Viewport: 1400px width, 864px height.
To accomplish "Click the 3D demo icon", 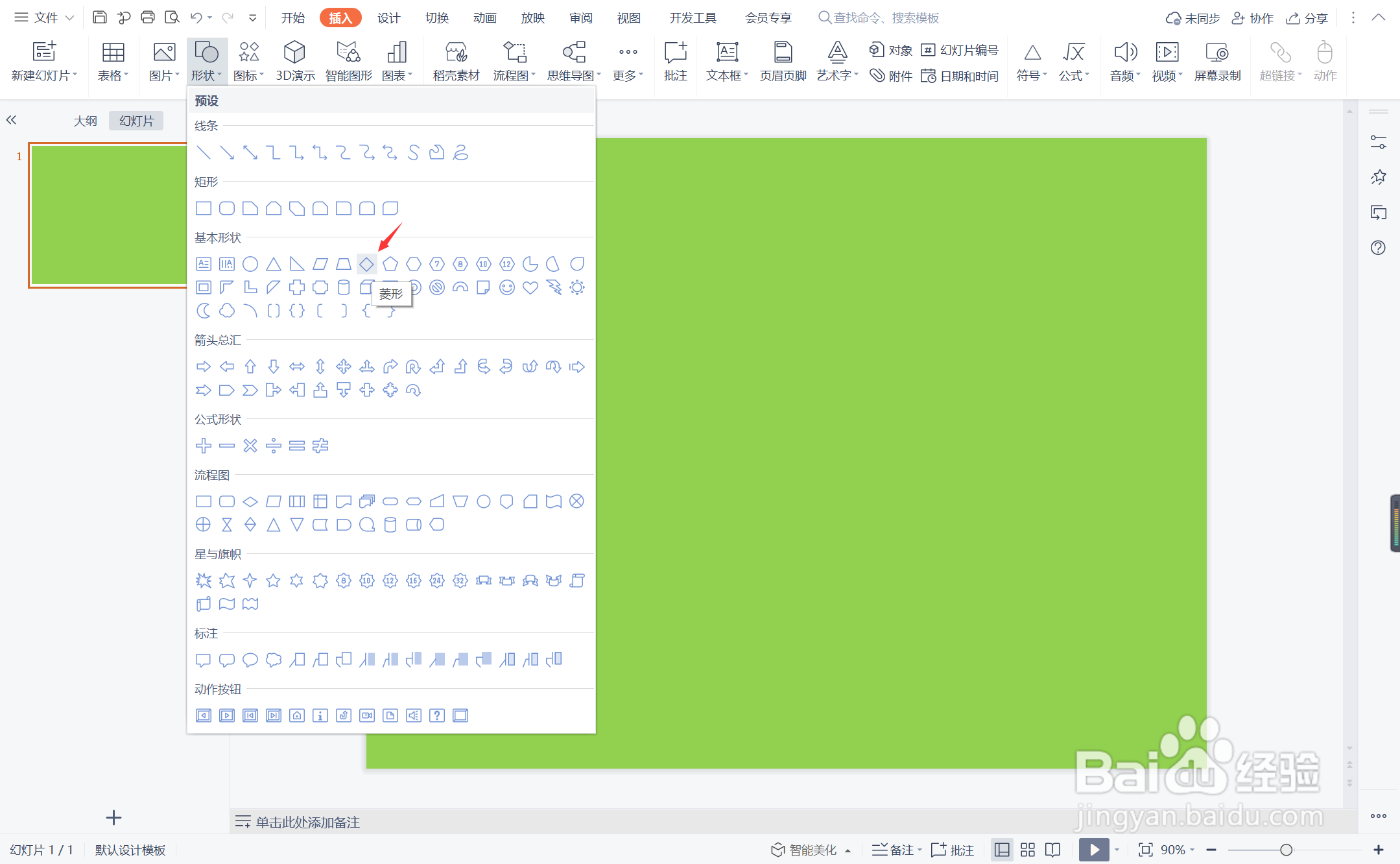I will 295,62.
